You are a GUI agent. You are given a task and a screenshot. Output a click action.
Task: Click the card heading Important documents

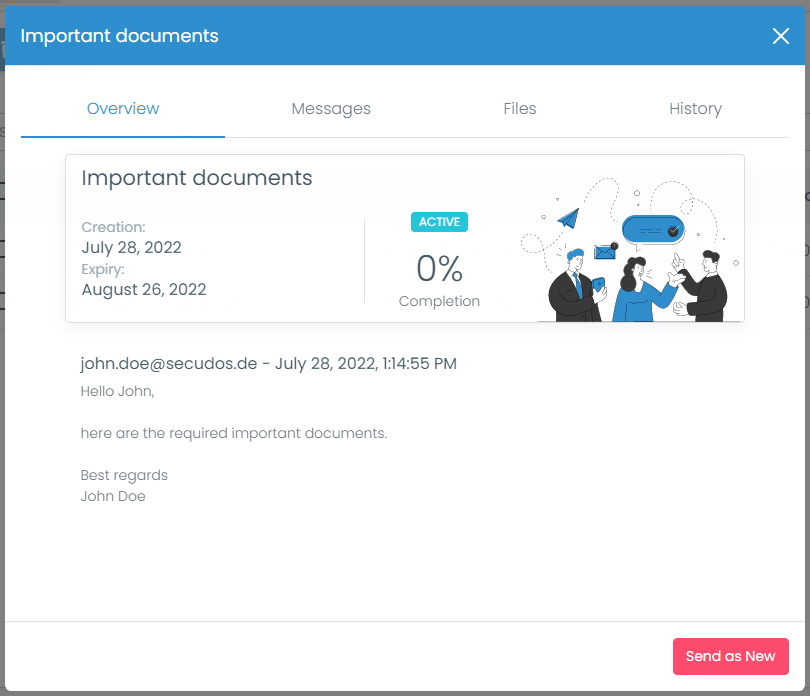click(x=196, y=177)
